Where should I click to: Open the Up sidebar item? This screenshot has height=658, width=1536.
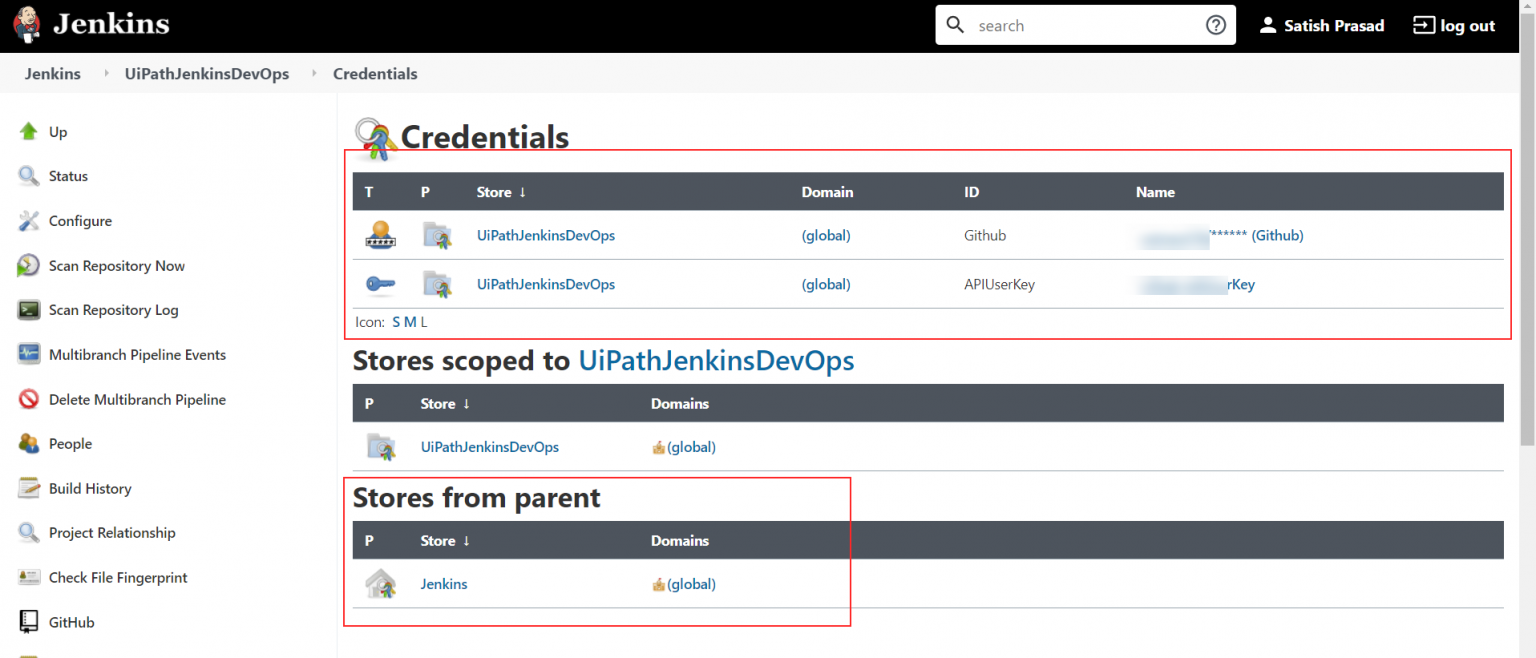coord(58,132)
